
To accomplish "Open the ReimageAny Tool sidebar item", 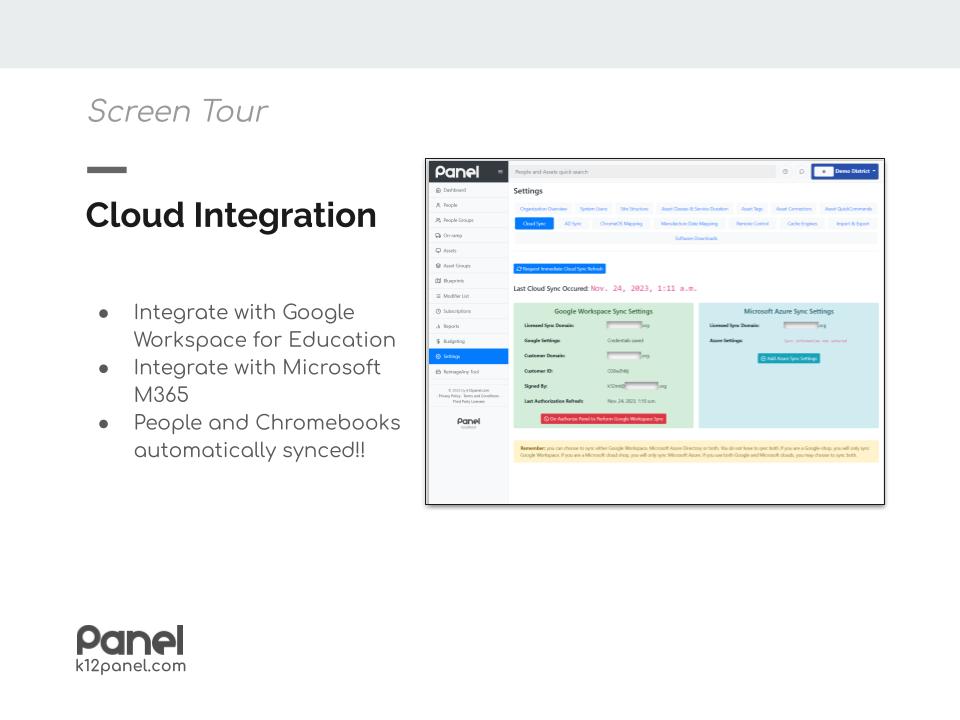I will coord(468,372).
